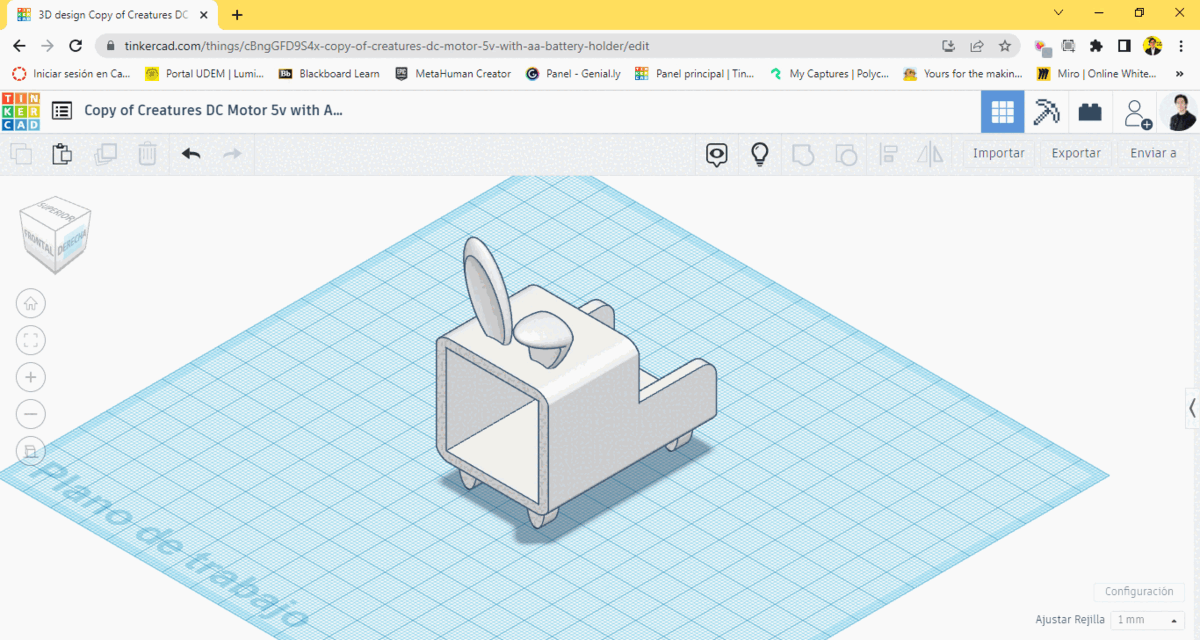The height and width of the screenshot is (640, 1200).
Task: Open the Minecraft pickaxe blocks view
Action: (1046, 112)
